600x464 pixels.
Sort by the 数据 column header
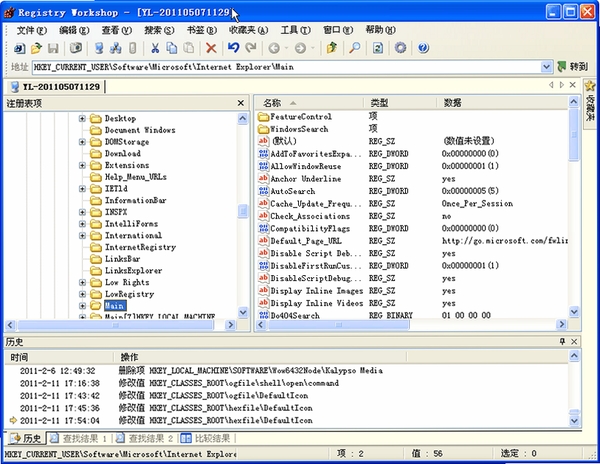click(502, 103)
